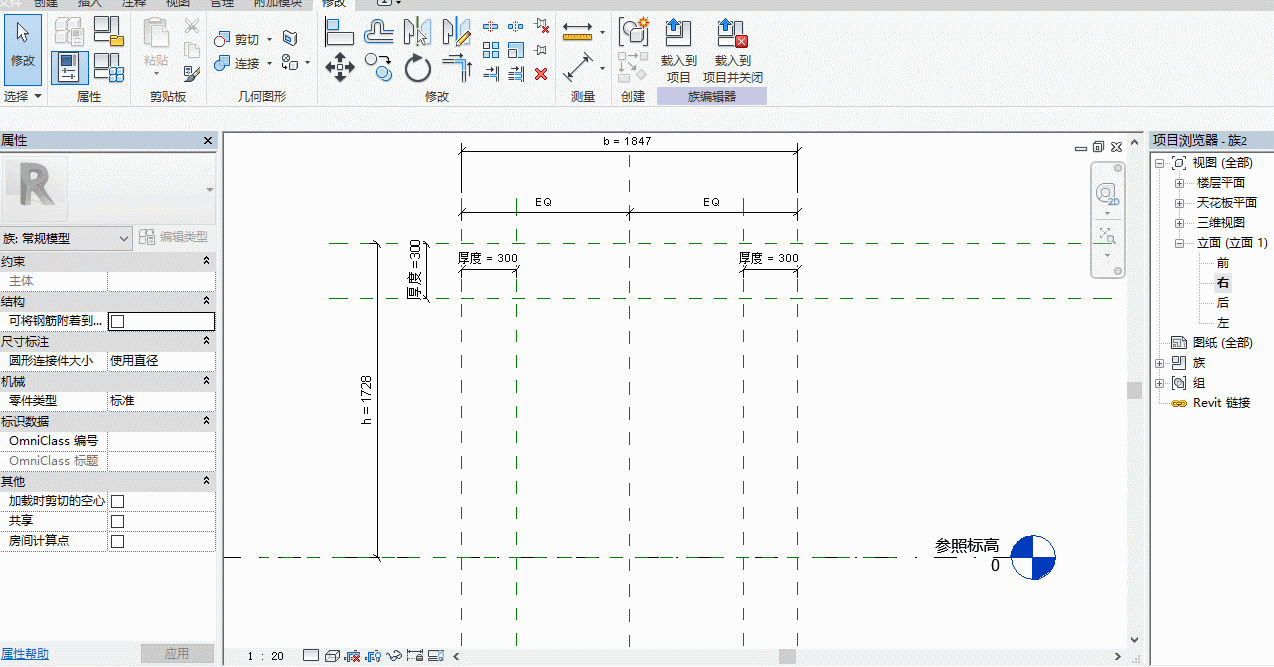Click 载入到项目并关闭 load and close icon

coord(733,50)
